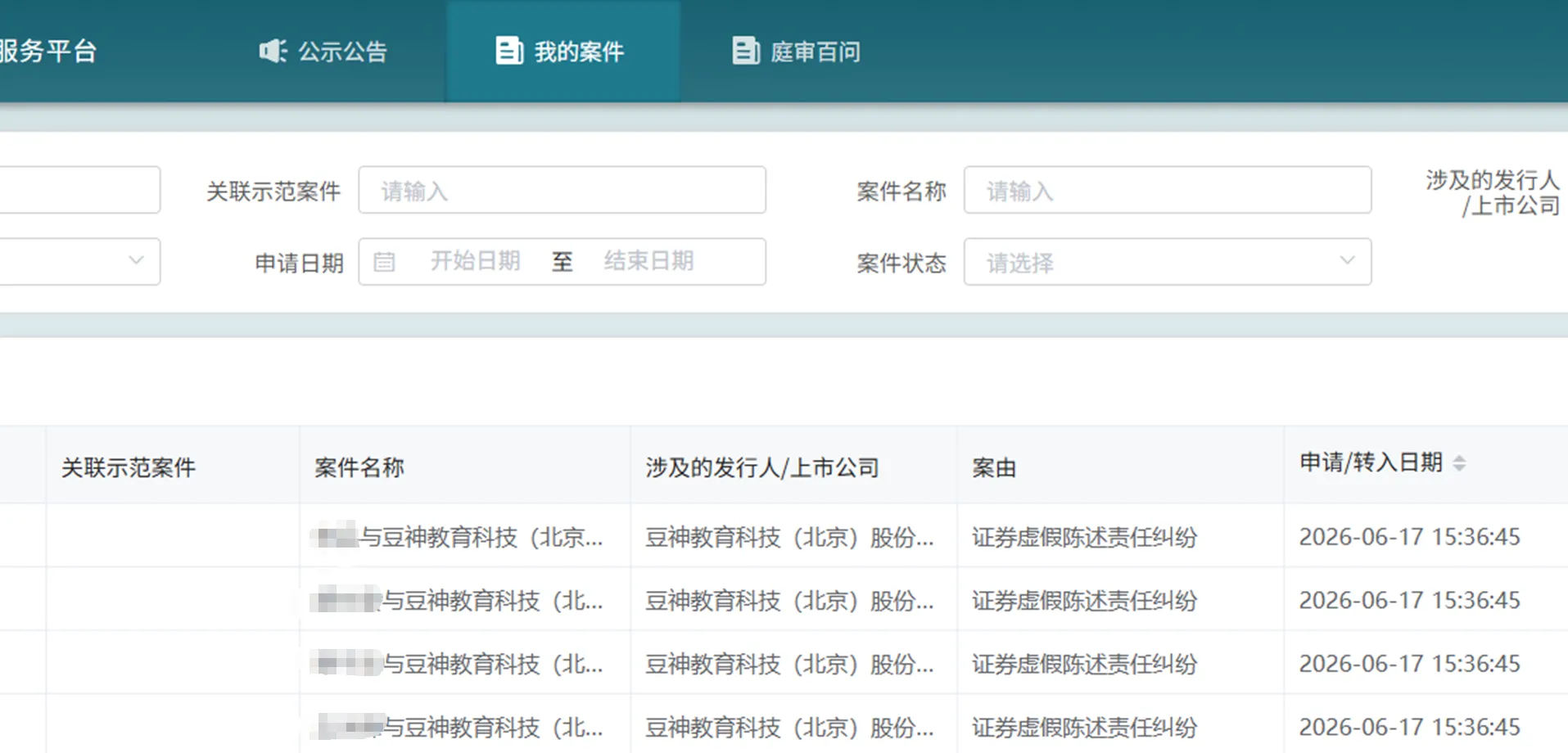The height and width of the screenshot is (753, 1568).
Task: Click the case name ending in 与豆神教育科技（北京... in the first row
Action: pos(459,537)
